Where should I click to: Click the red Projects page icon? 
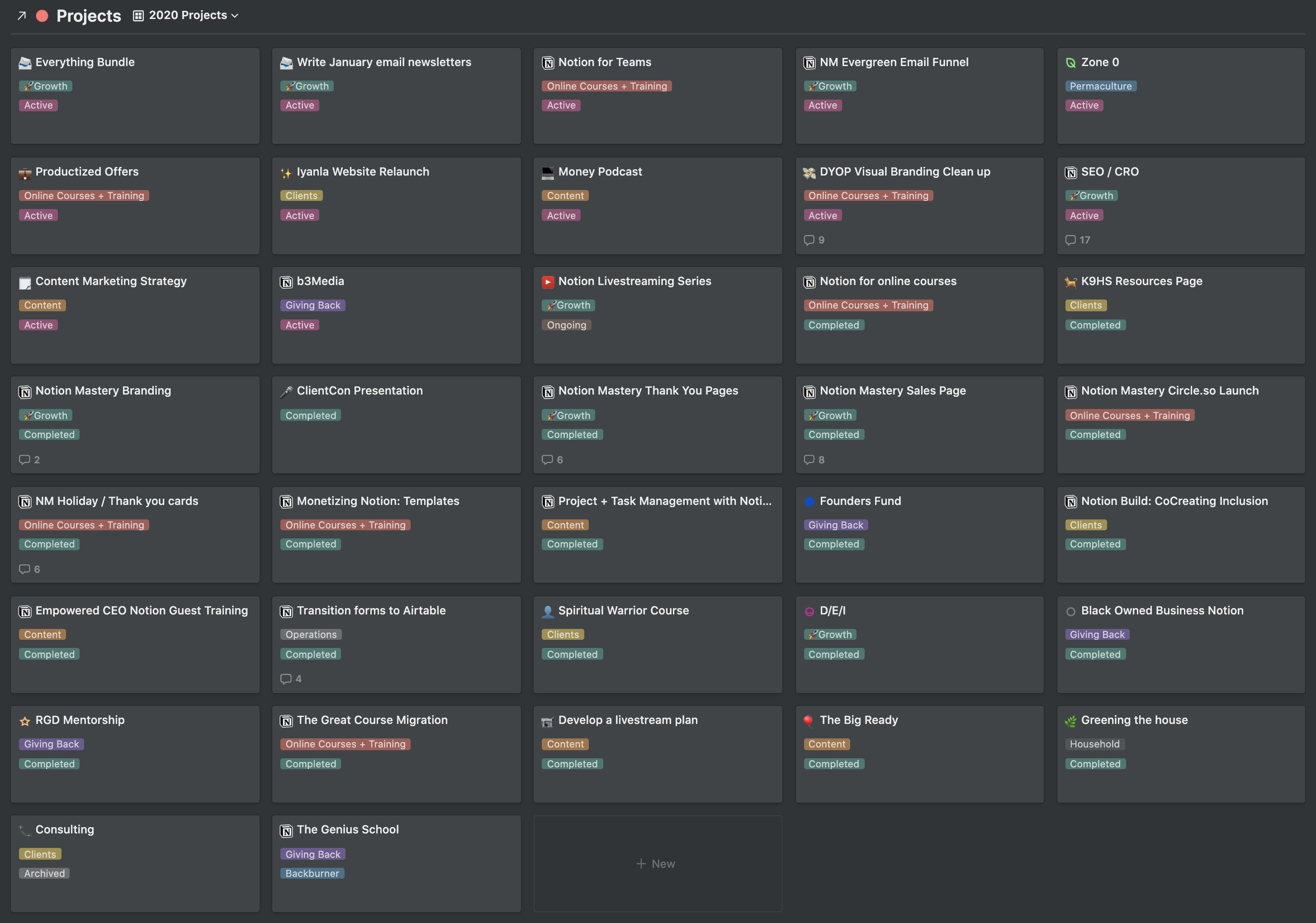pyautogui.click(x=42, y=15)
